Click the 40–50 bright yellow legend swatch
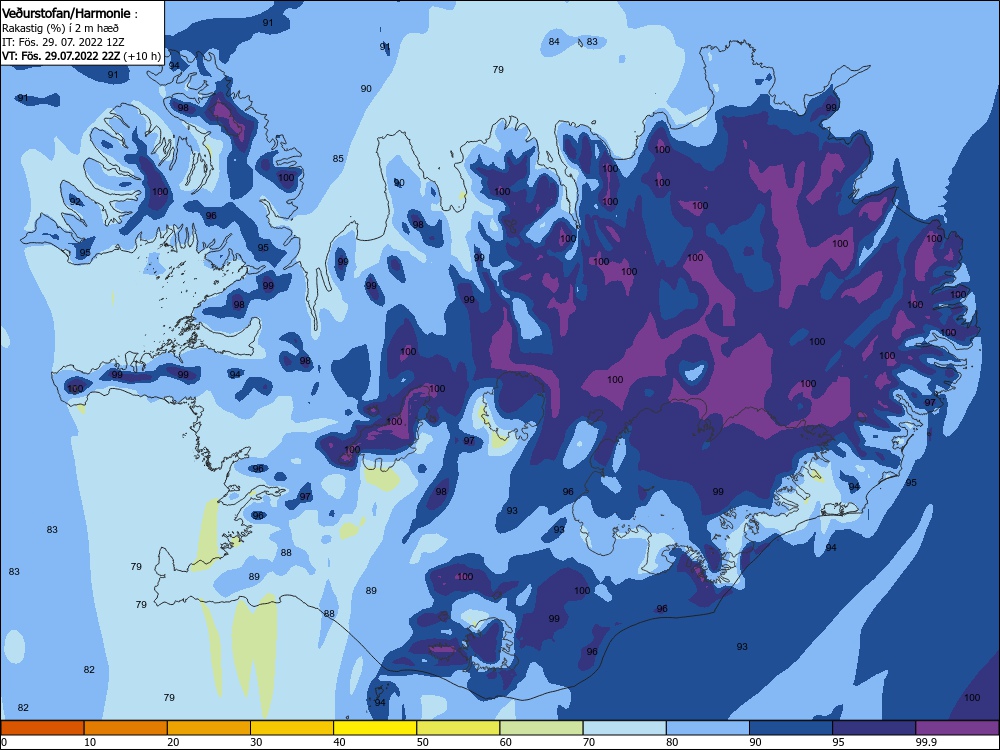 [375, 728]
